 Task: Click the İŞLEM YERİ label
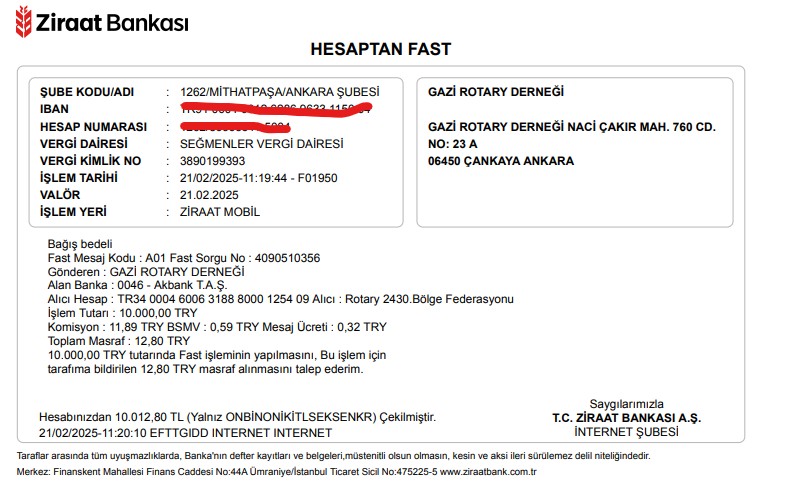pos(73,212)
